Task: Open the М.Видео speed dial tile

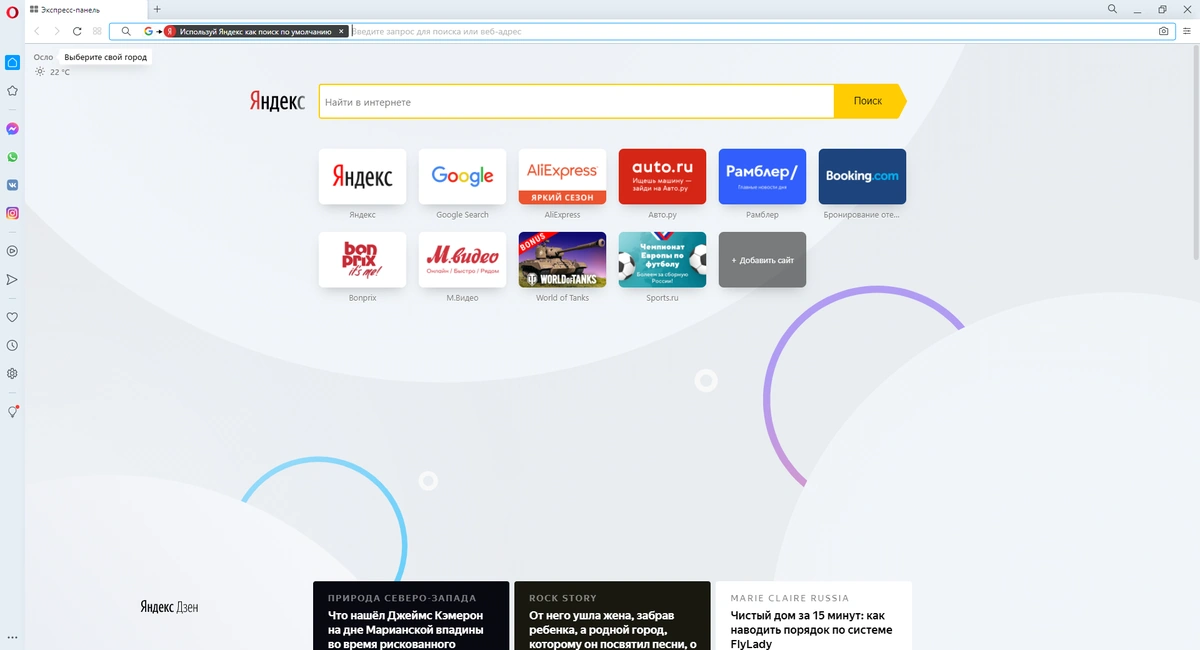Action: pyautogui.click(x=462, y=260)
